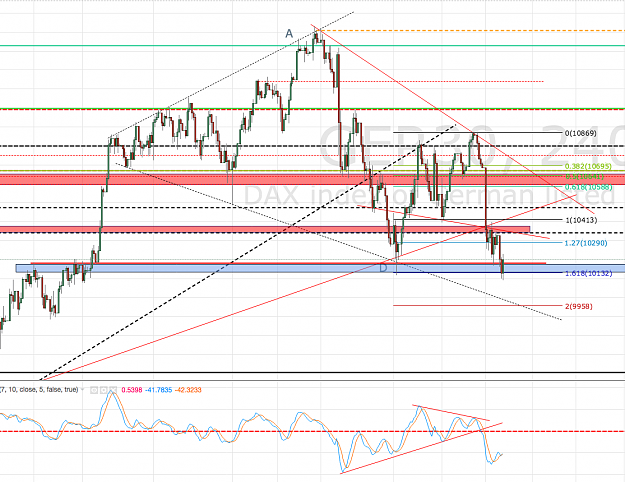Click Fibonacci label 0.382(10695)
Screen dimensions: 625x482
click(x=588, y=166)
